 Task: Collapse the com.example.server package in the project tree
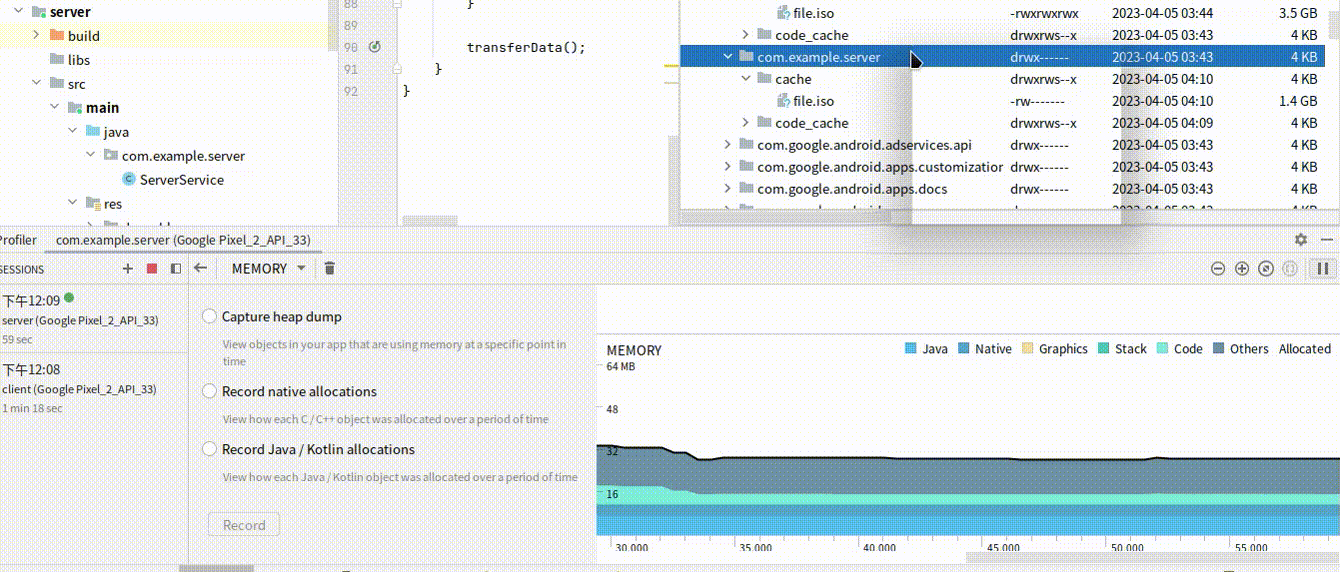tap(89, 156)
